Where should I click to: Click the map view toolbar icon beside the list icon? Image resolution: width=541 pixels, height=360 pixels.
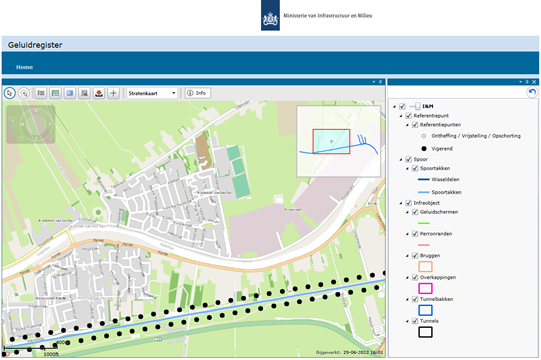55,93
